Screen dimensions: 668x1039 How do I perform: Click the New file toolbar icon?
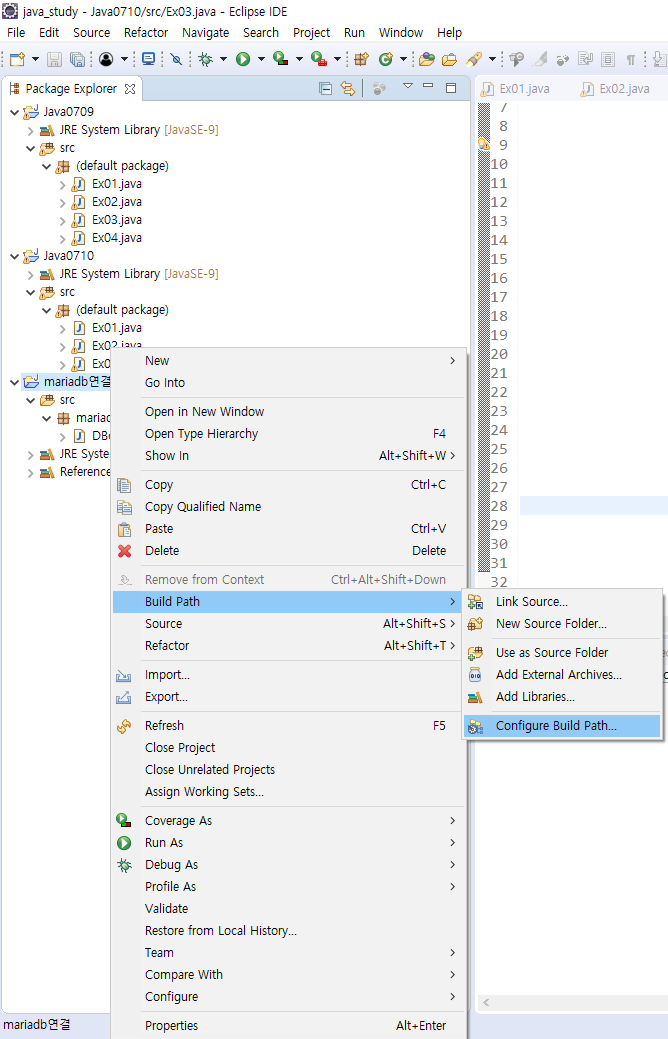coord(17,60)
